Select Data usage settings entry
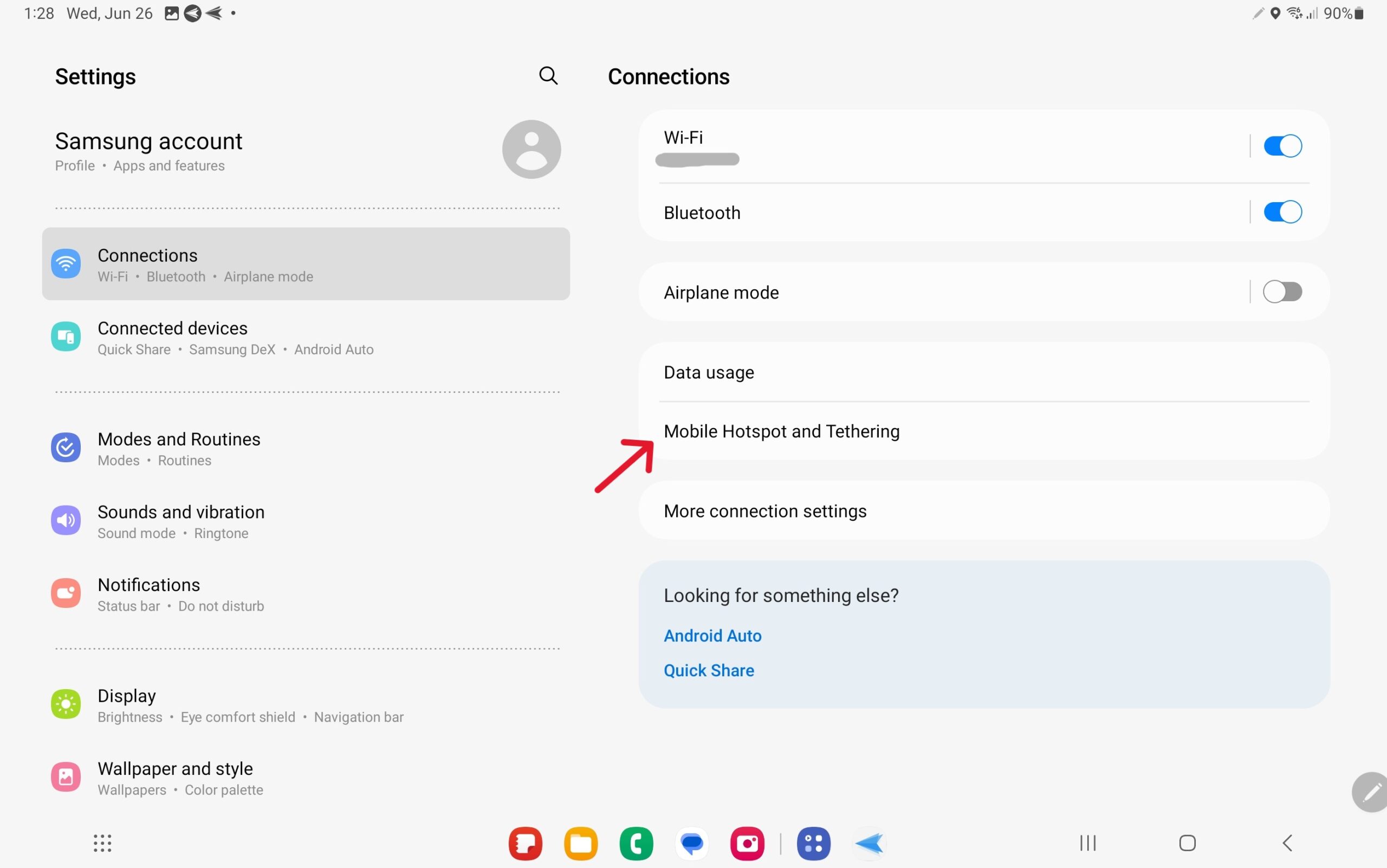1387x868 pixels. tap(708, 372)
